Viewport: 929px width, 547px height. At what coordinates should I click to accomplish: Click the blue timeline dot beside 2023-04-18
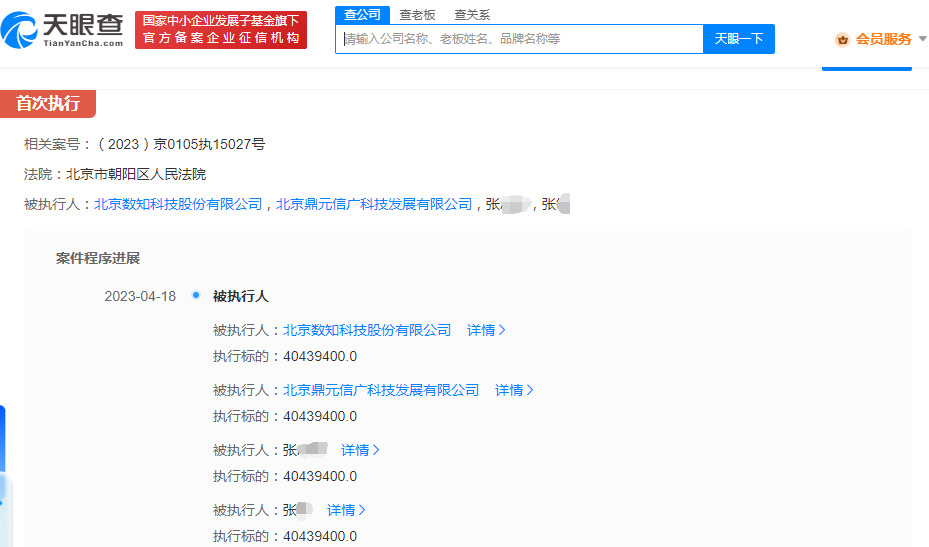pyautogui.click(x=196, y=295)
